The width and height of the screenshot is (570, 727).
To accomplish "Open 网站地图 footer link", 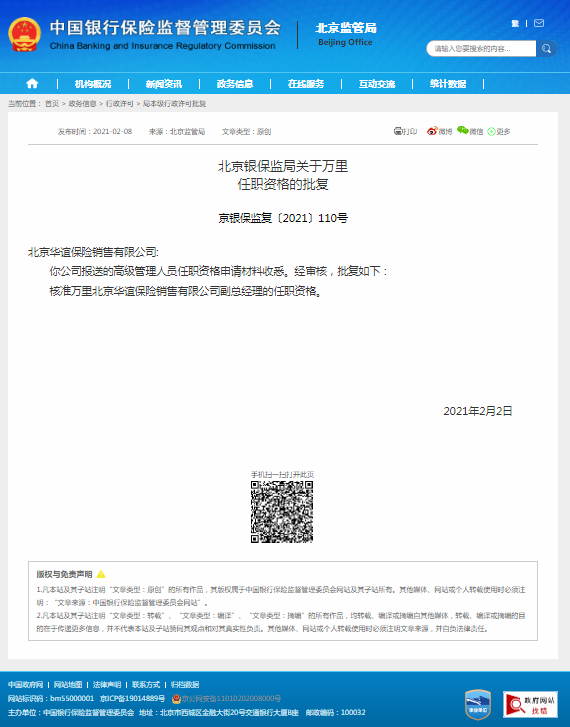I will [x=68, y=685].
